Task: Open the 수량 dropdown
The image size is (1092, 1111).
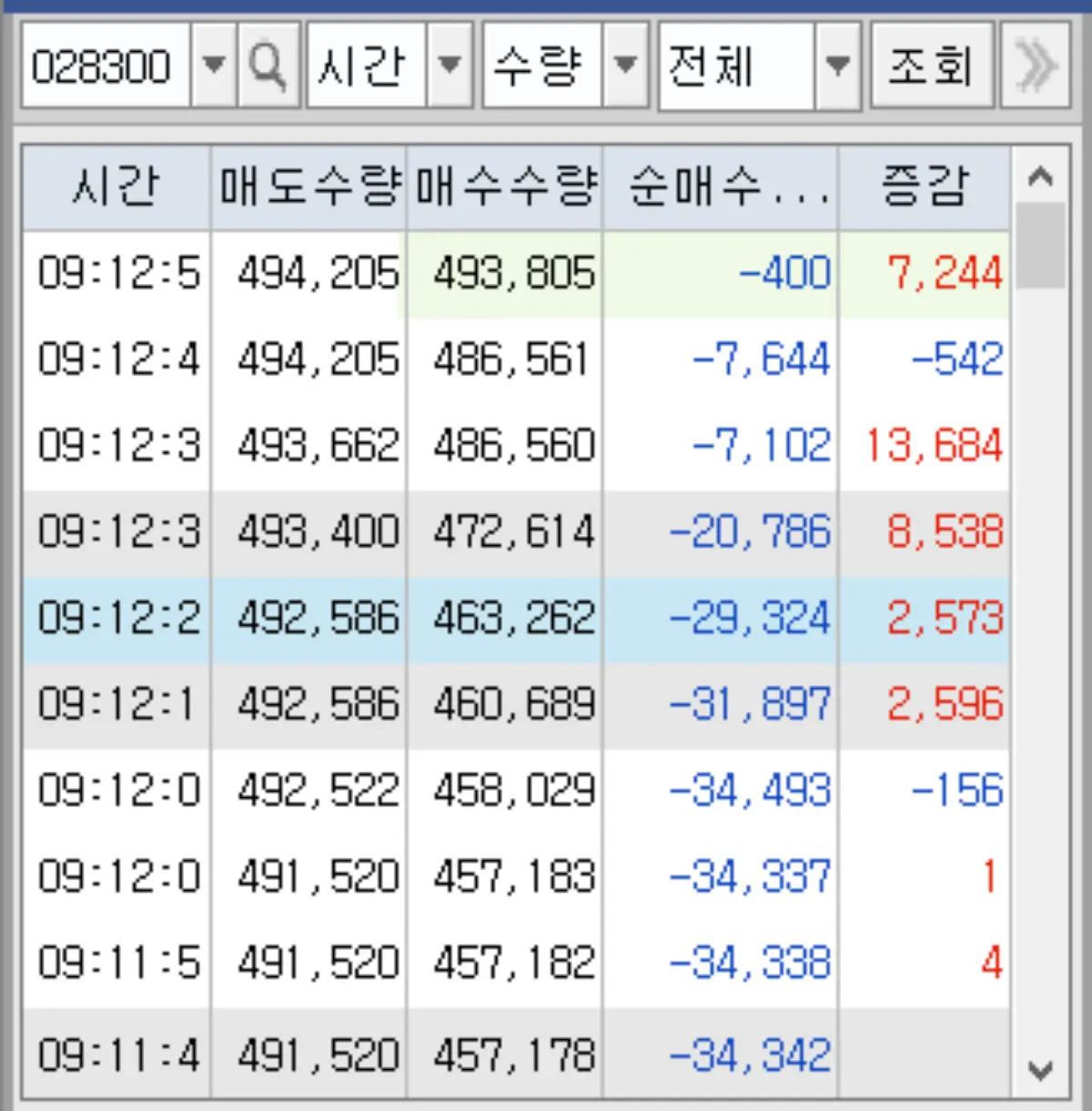Action: [x=625, y=66]
